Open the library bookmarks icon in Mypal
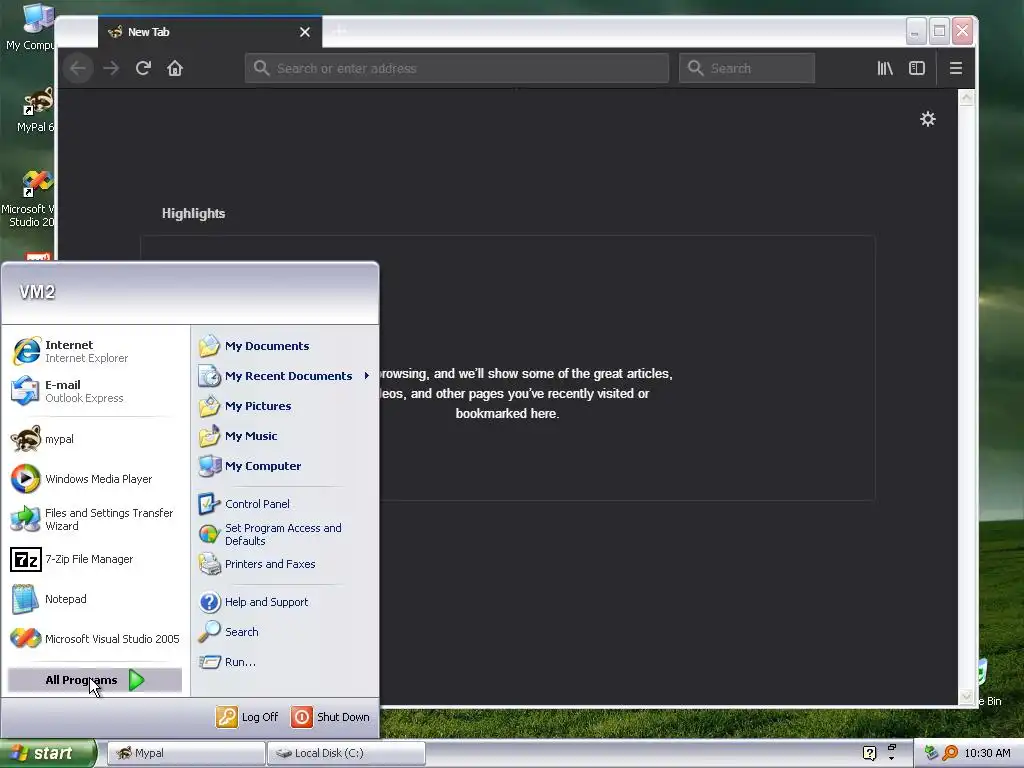1024x768 pixels. [x=885, y=68]
